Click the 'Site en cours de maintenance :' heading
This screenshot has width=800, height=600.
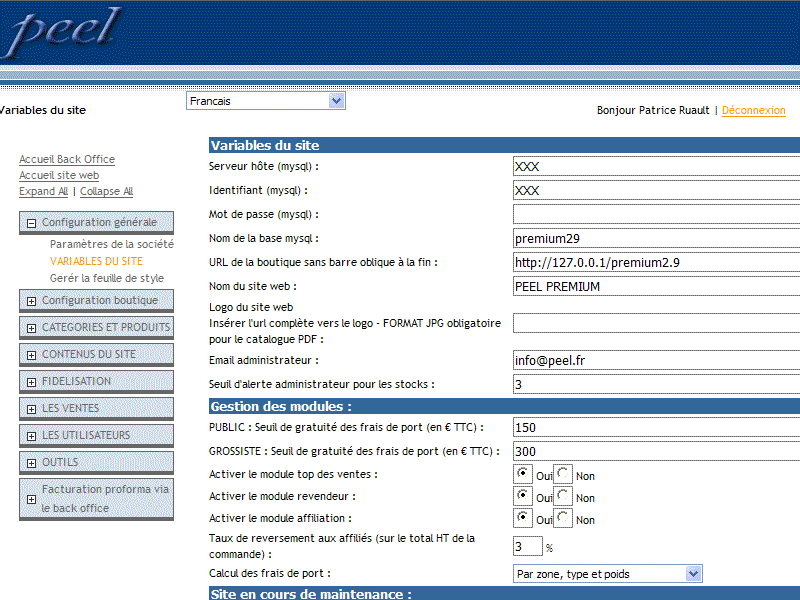point(311,594)
